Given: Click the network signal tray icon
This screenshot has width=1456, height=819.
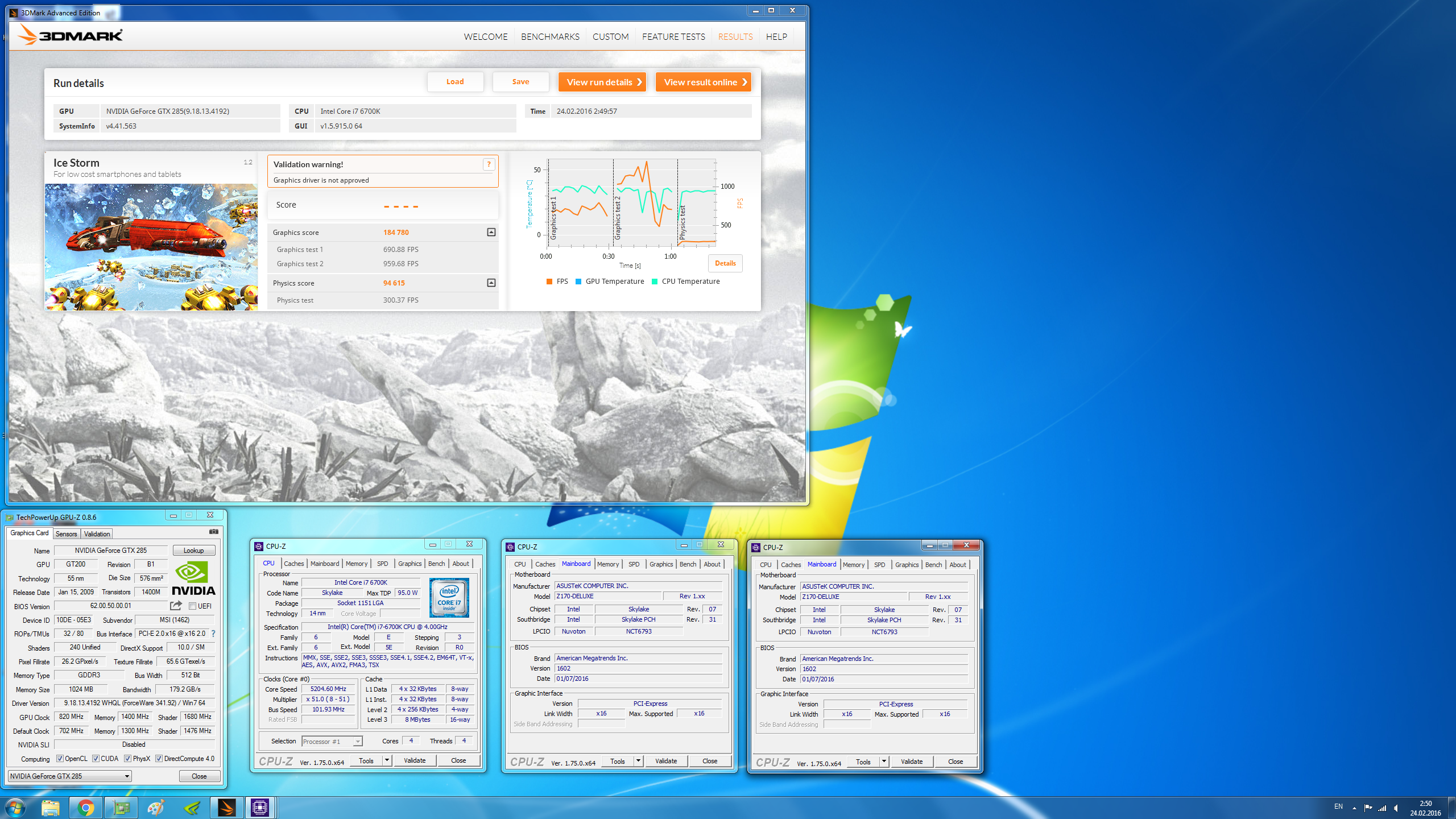Looking at the screenshot, I should [1382, 808].
